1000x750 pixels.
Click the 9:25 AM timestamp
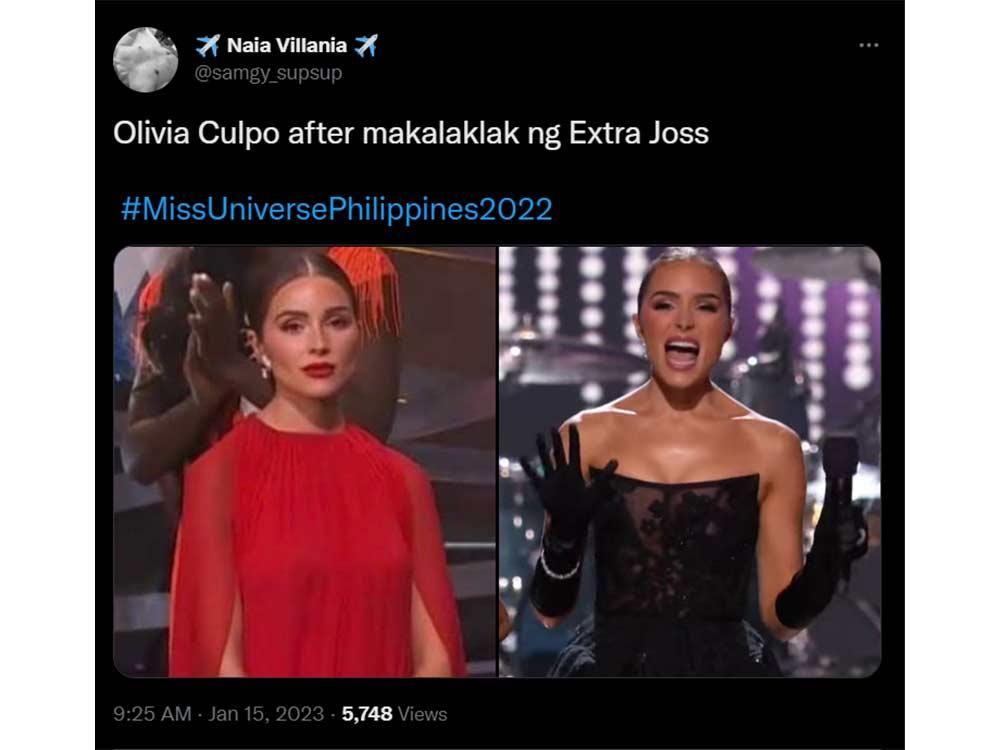[152, 714]
